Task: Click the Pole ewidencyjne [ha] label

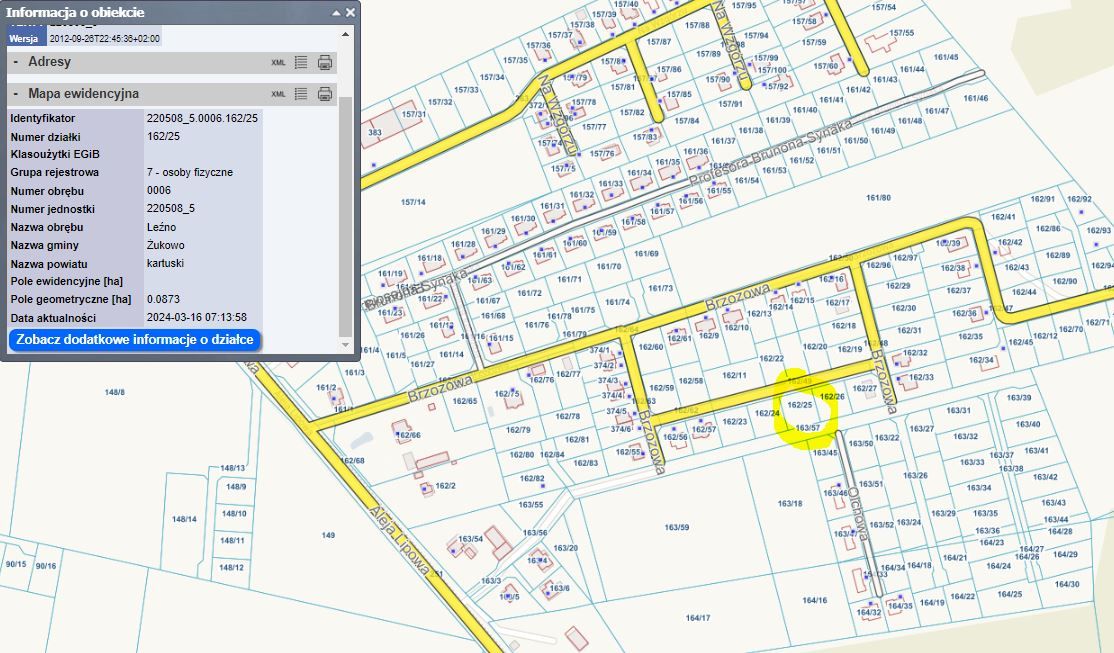Action: (66, 281)
